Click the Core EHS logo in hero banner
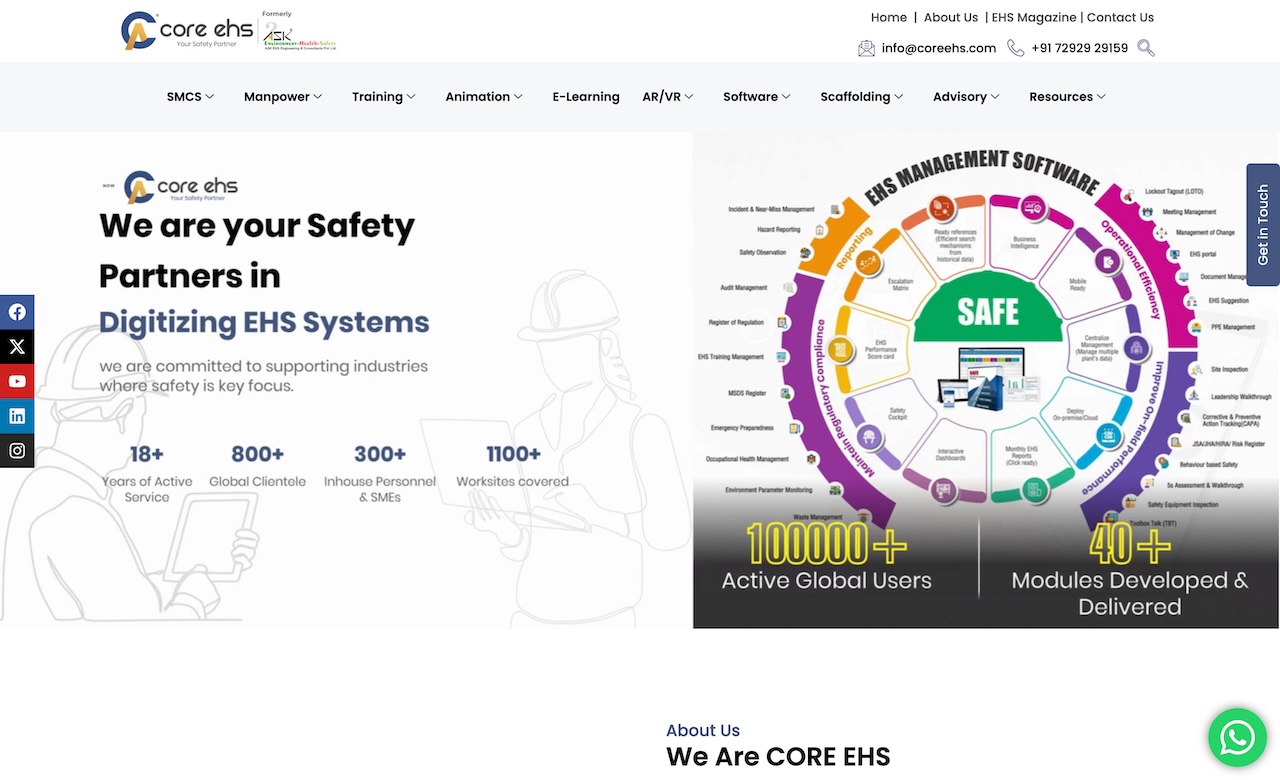The width and height of the screenshot is (1280, 780). pos(181,187)
